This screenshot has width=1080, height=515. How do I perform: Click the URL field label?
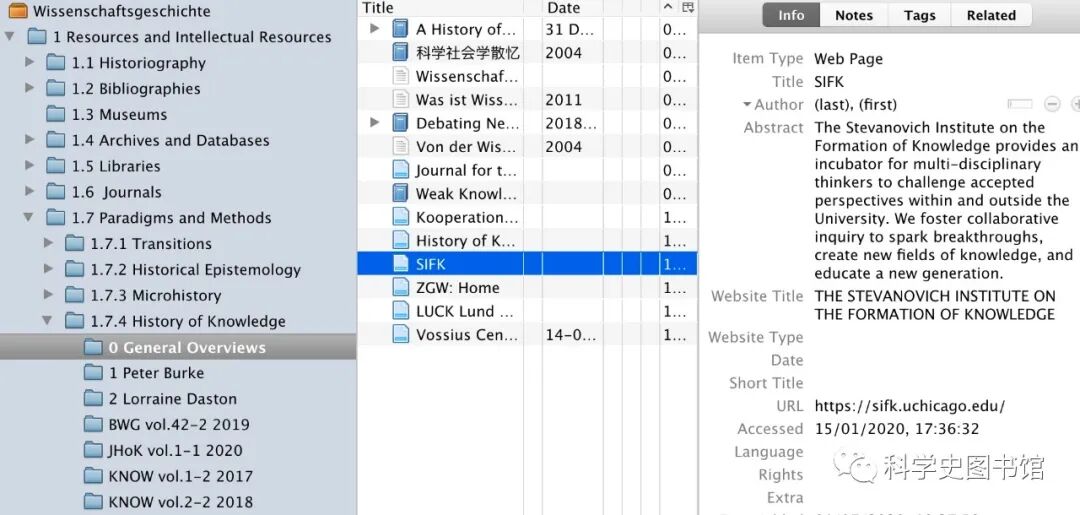point(789,406)
